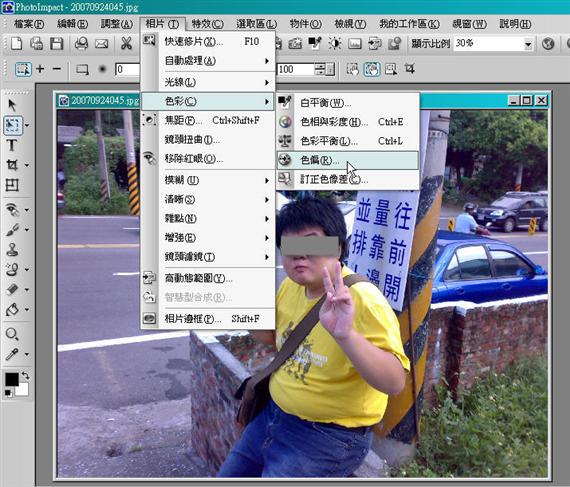Select the Eyedropper tool
The width and height of the screenshot is (570, 487).
(12, 354)
